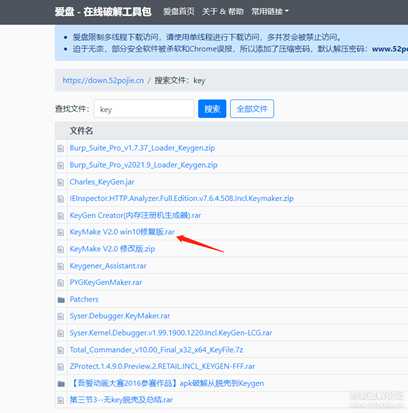Screen dimensions: 408x413
Task: Click the 全部文件 button
Action: (x=252, y=109)
